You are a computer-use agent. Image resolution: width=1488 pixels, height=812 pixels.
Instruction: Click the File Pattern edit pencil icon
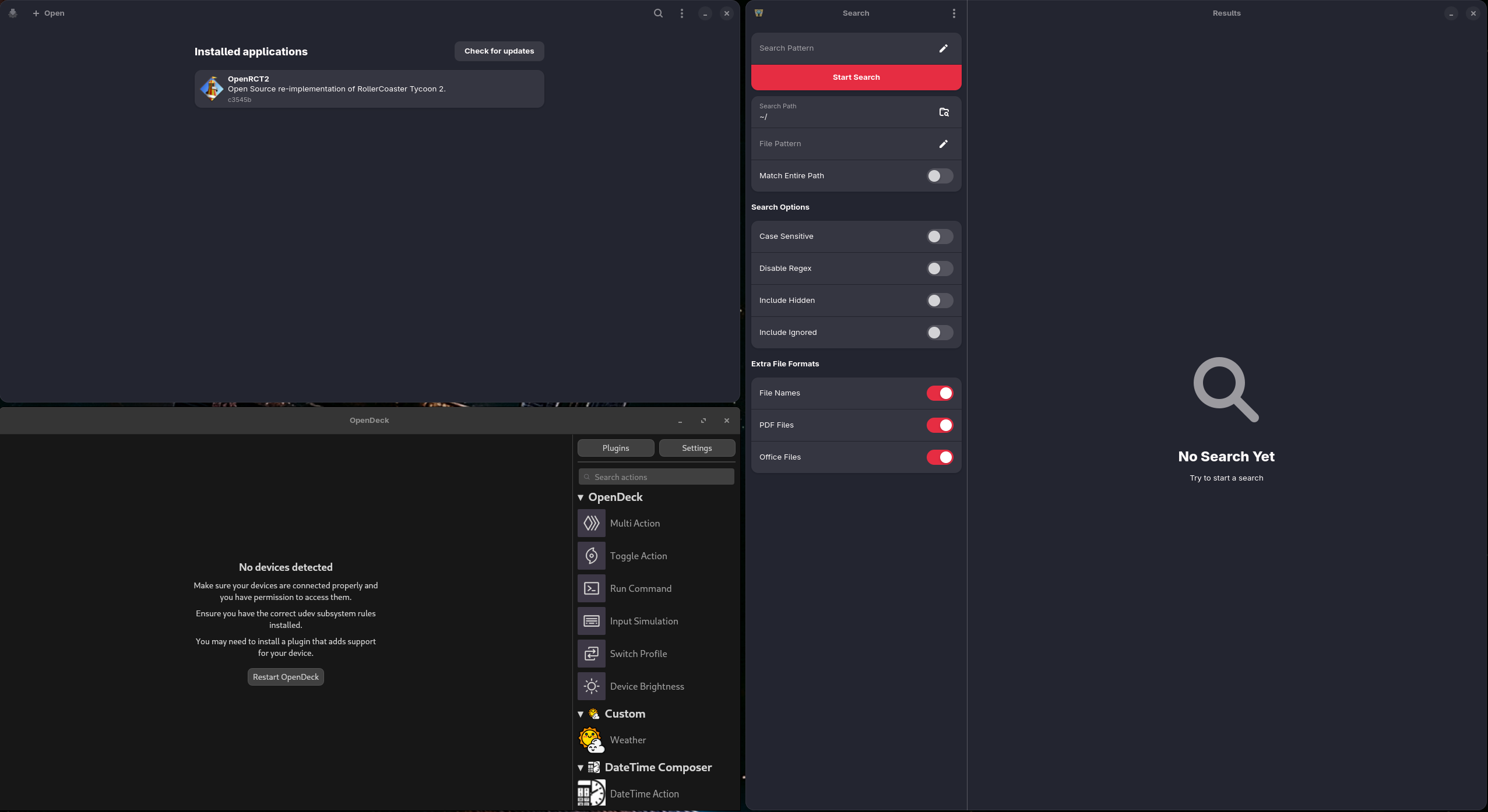click(943, 144)
